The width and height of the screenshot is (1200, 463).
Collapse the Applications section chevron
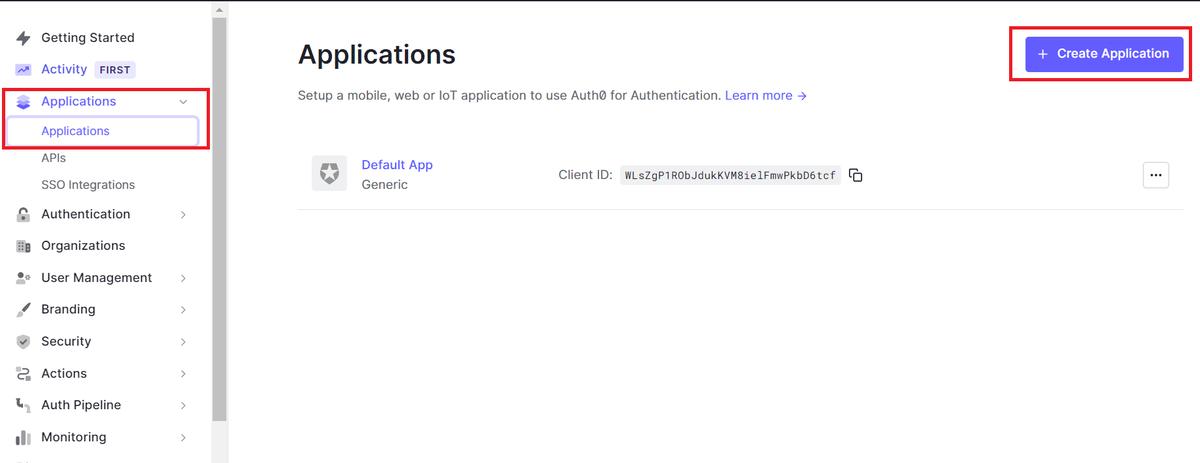click(x=183, y=102)
